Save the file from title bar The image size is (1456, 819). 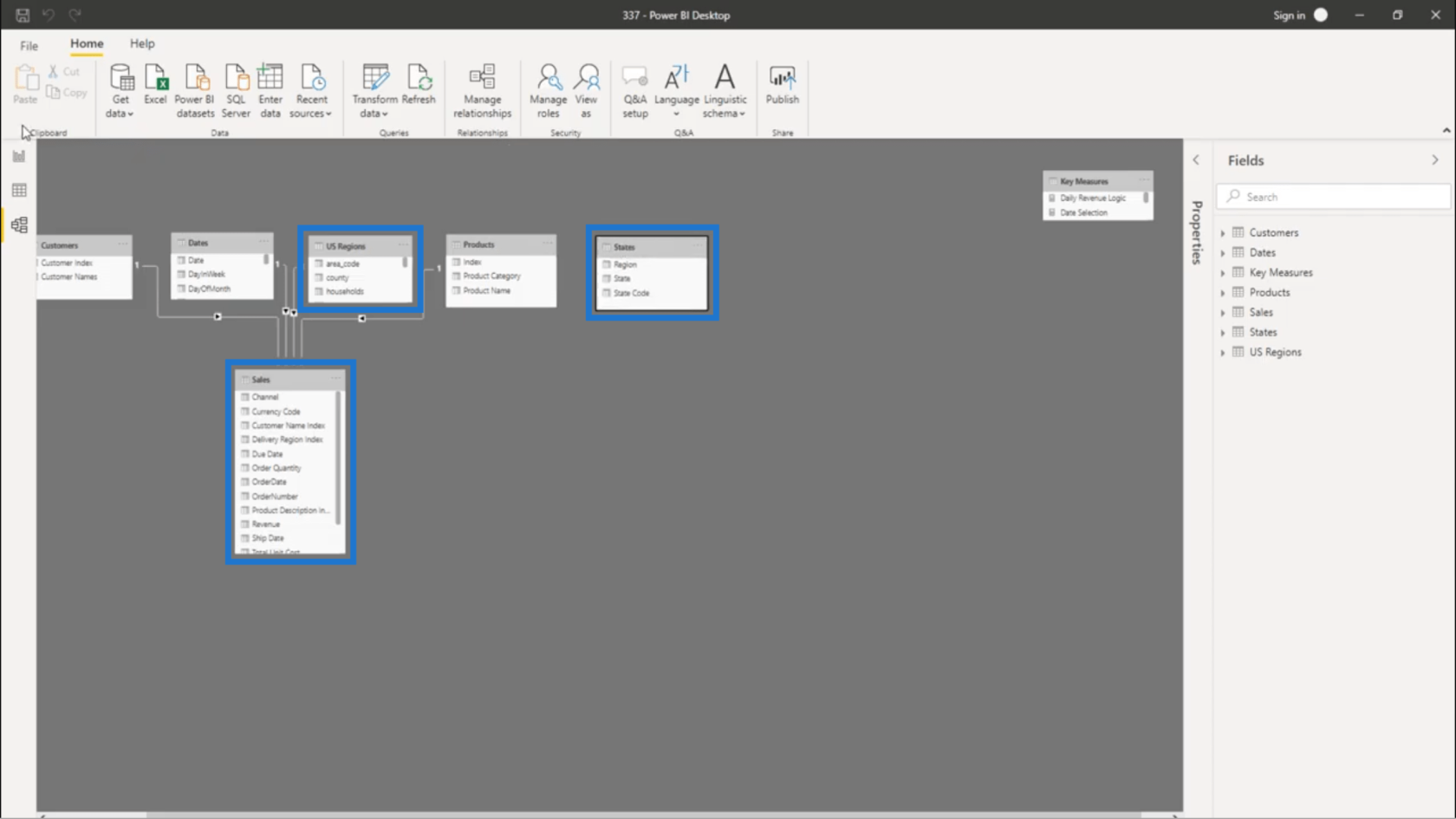click(23, 15)
